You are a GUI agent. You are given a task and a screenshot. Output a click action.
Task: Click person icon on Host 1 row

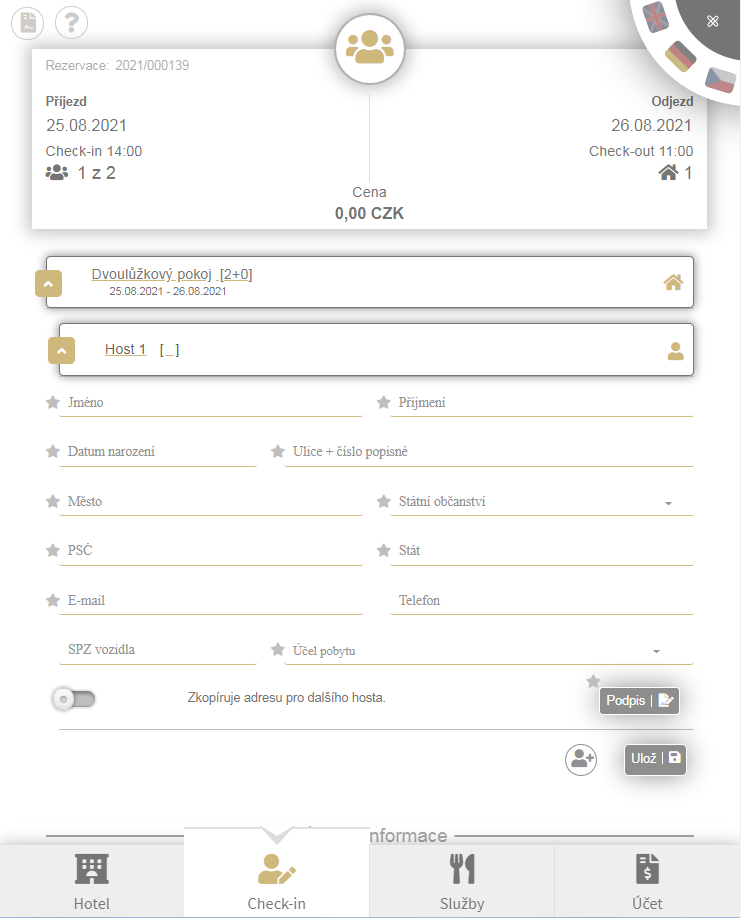click(x=676, y=350)
